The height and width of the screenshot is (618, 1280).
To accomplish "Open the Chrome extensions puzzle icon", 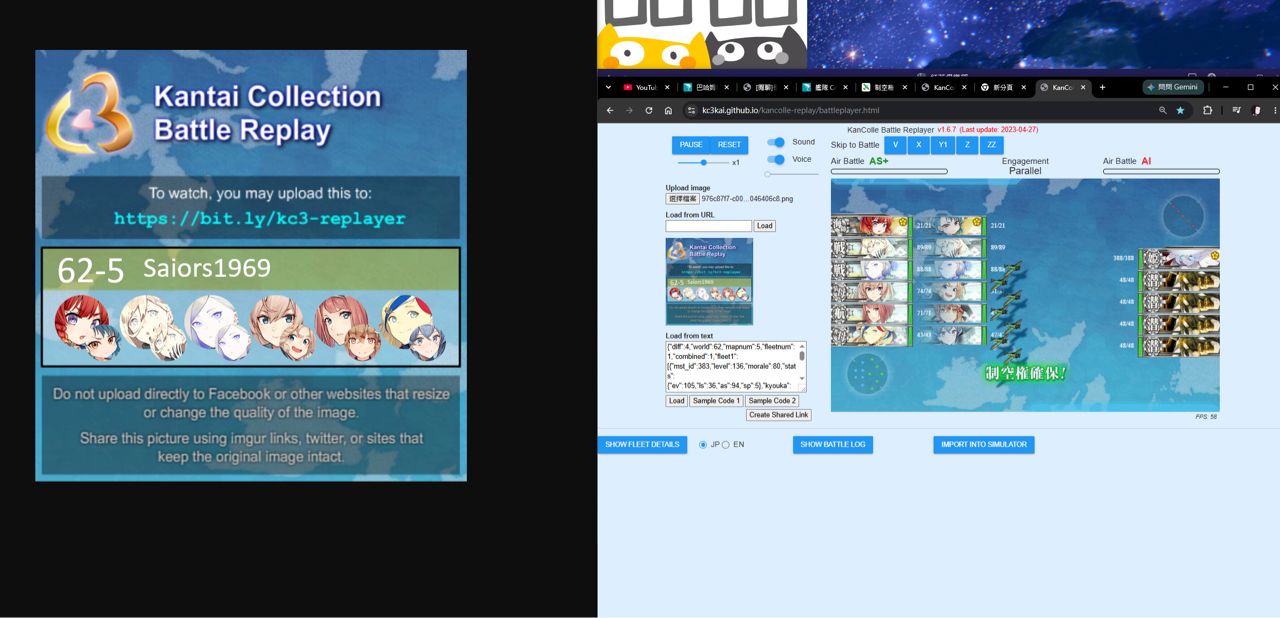I will click(1207, 111).
